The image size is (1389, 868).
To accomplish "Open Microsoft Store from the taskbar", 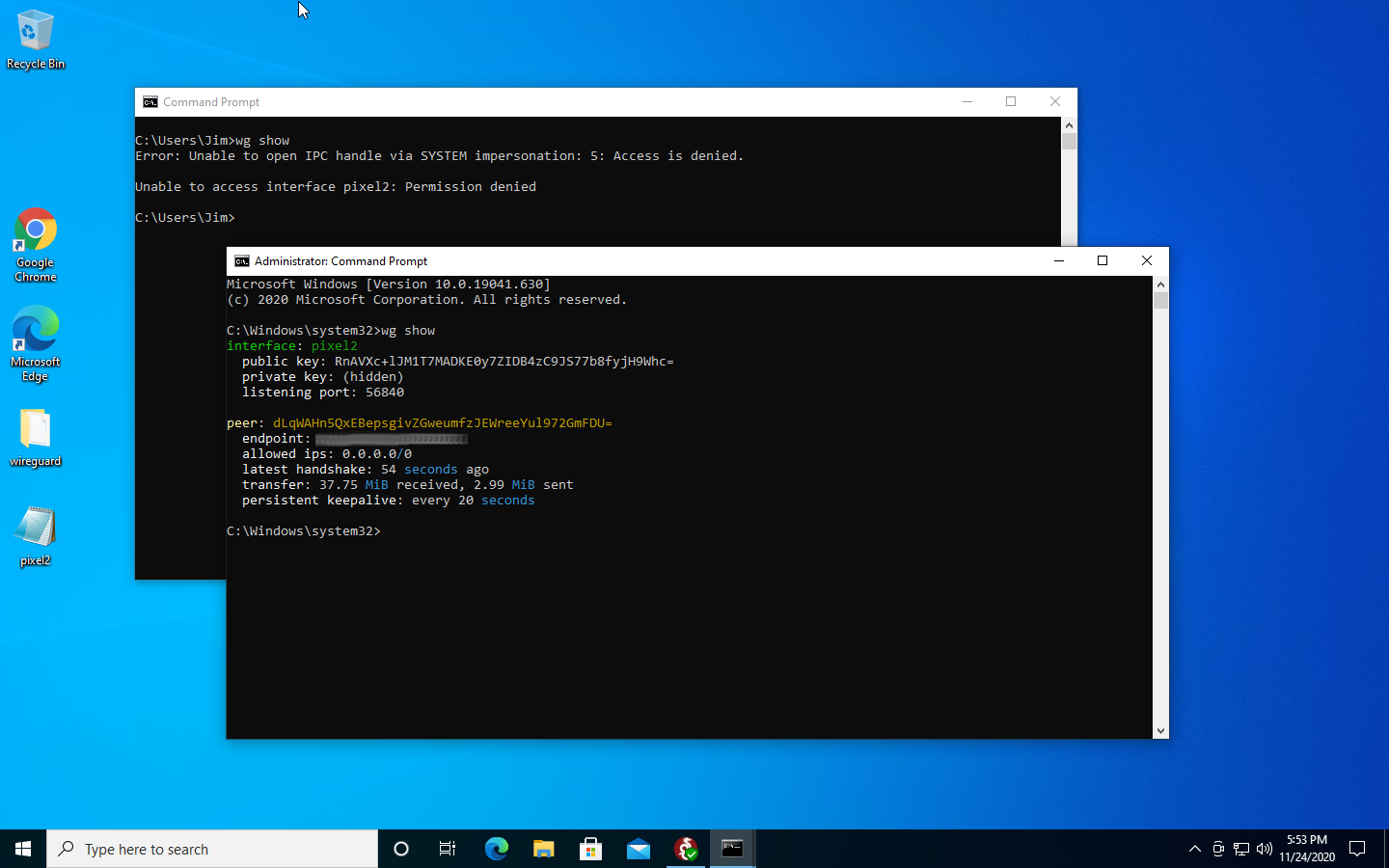I will 590,849.
